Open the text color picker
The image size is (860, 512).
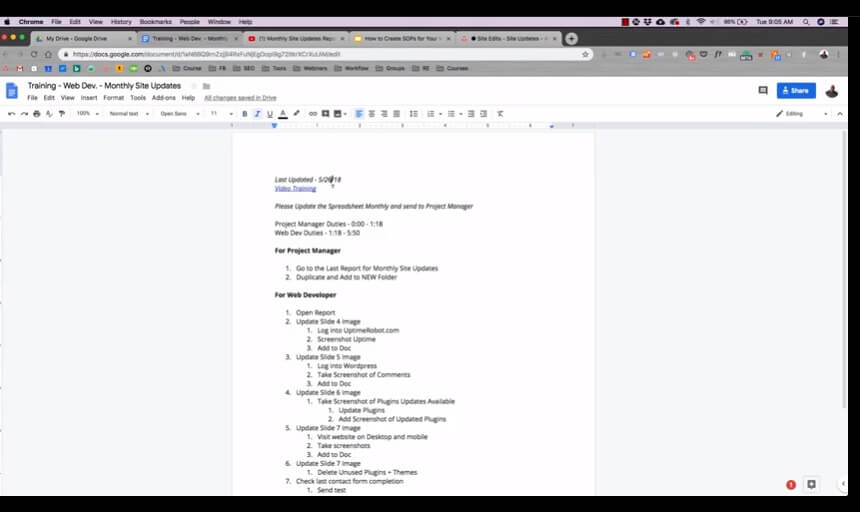pos(283,113)
